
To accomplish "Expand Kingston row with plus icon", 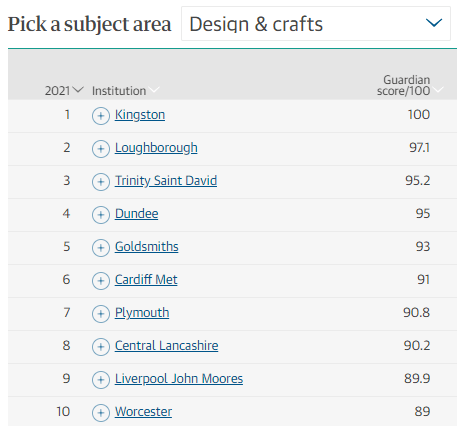I will pyautogui.click(x=101, y=116).
